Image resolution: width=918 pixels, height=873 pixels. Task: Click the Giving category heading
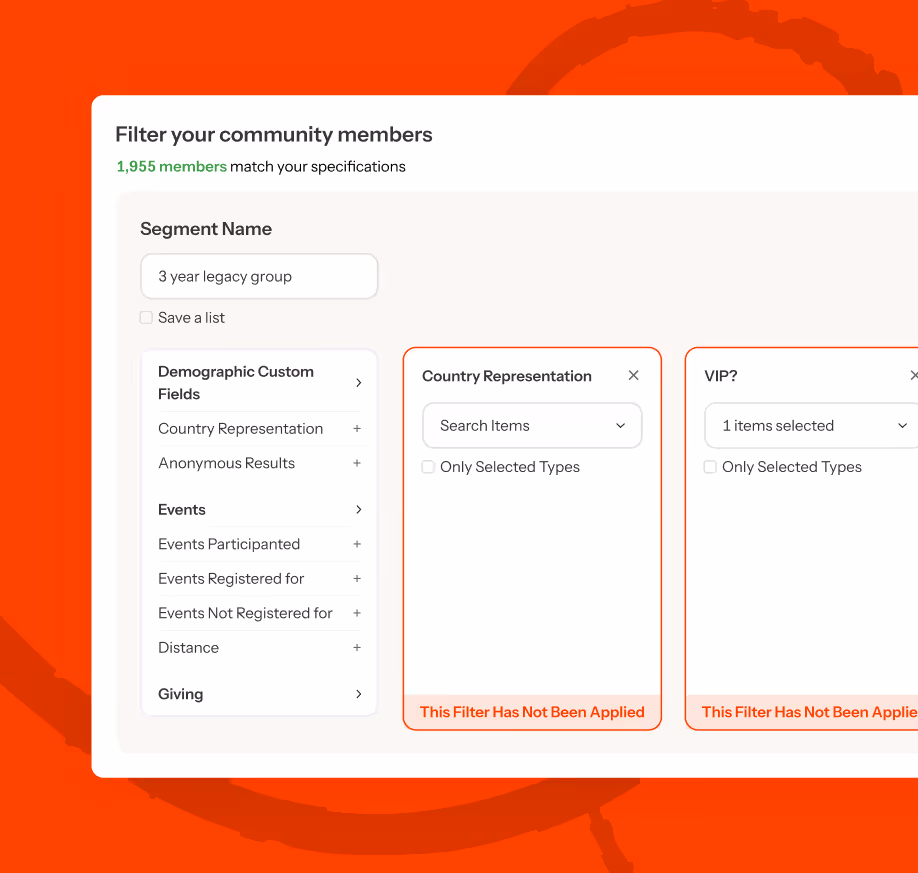pos(180,694)
